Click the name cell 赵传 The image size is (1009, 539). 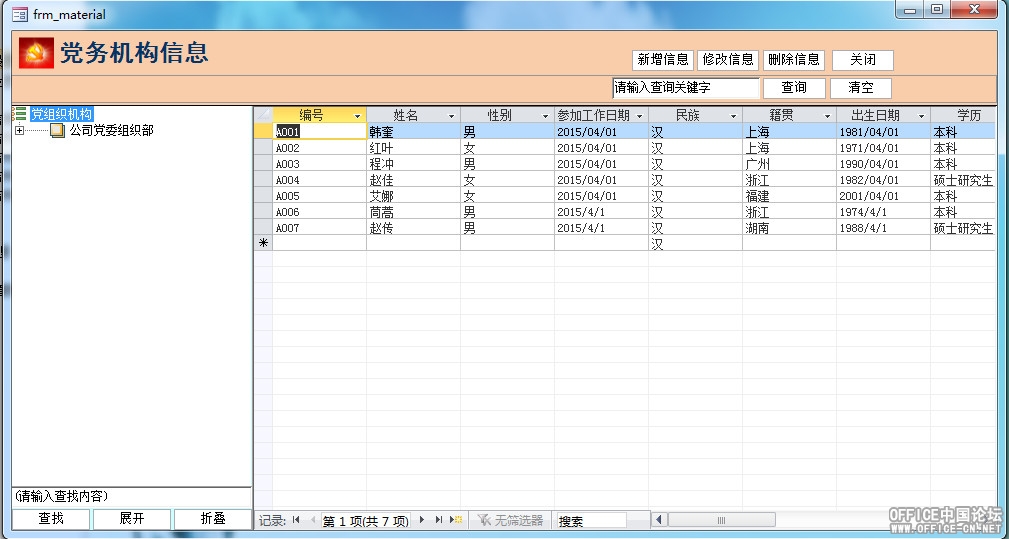[x=414, y=228]
